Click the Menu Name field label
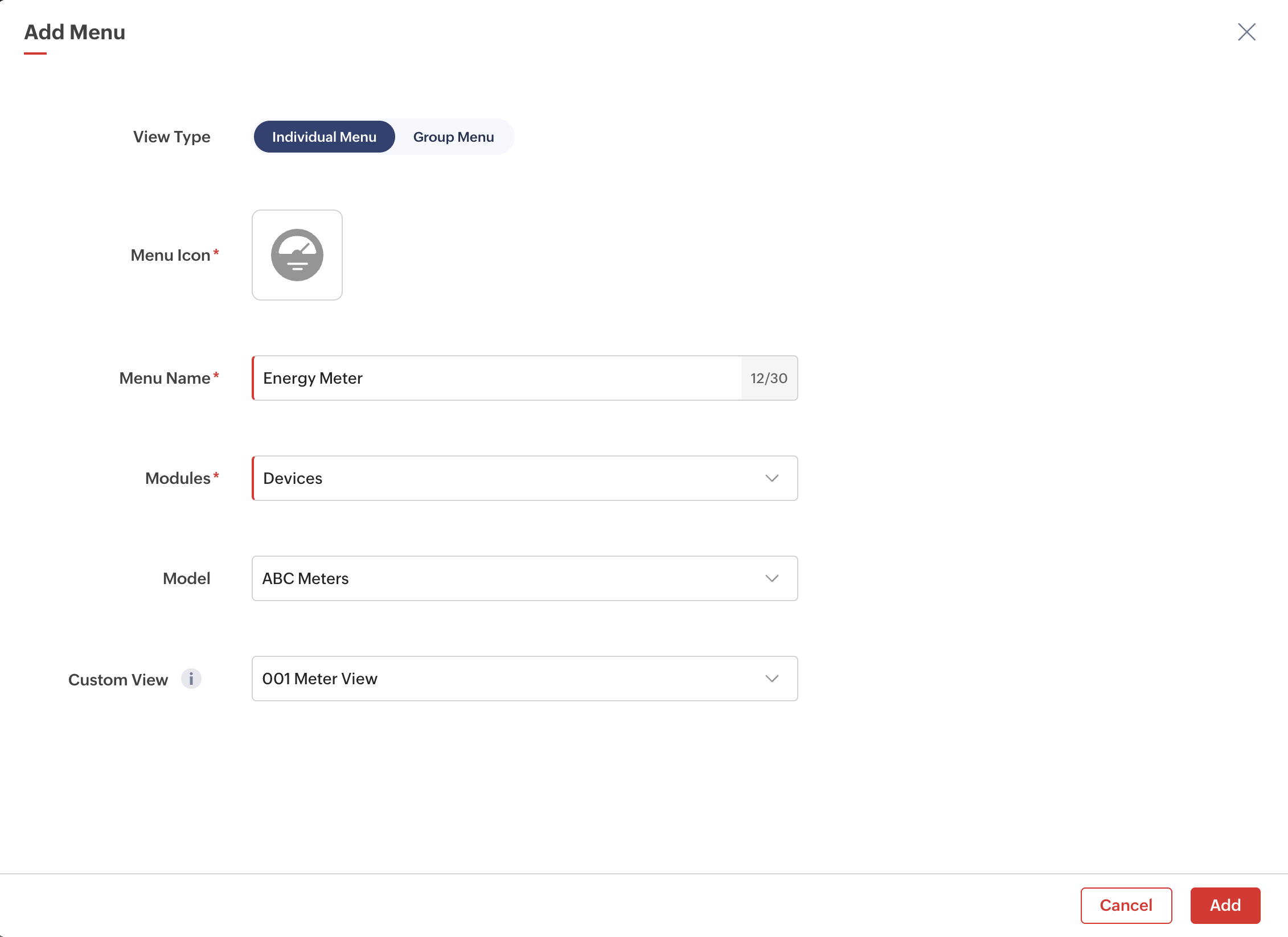Viewport: 1288px width, 937px height. pos(165,378)
